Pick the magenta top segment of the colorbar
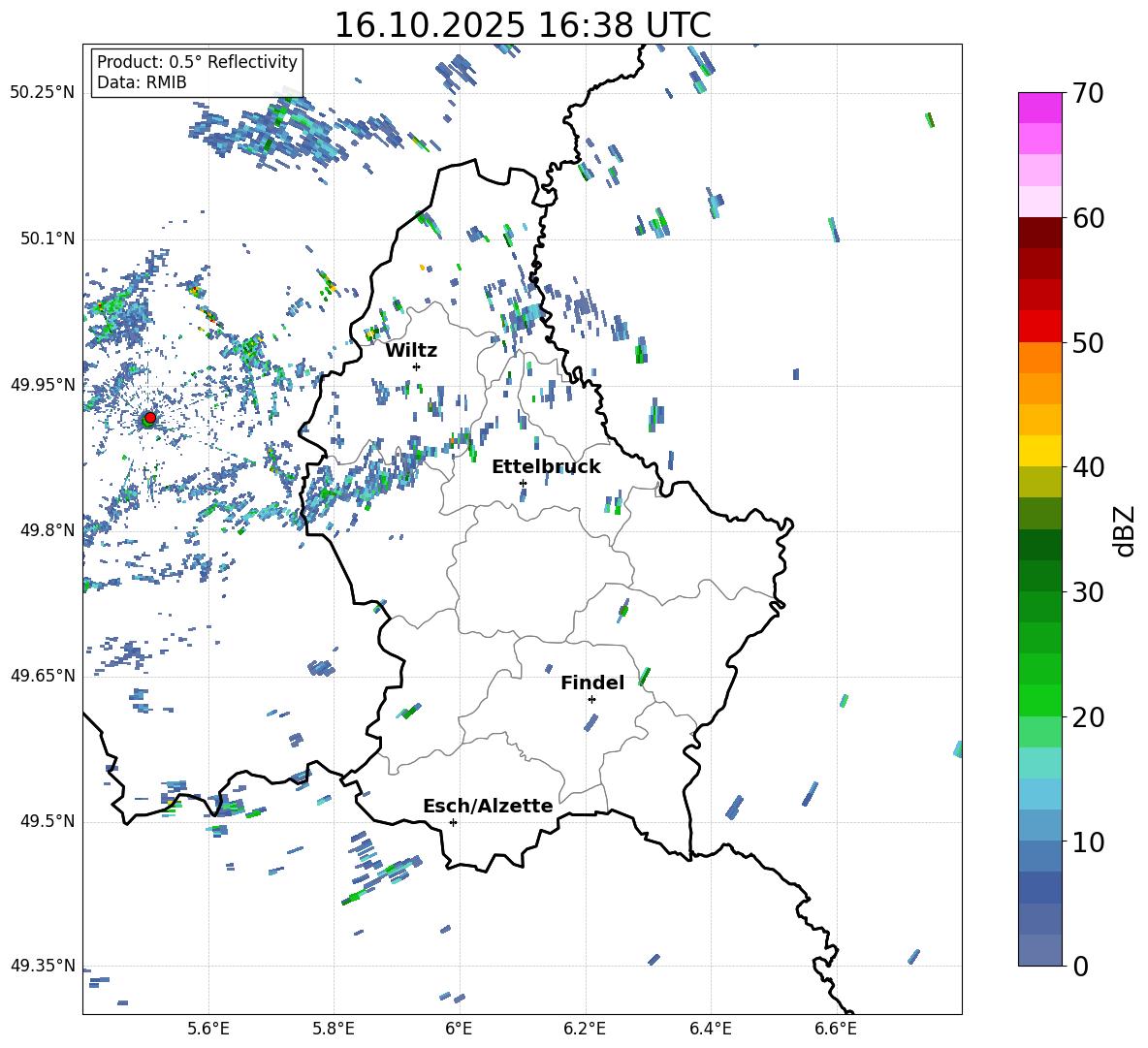 click(x=1040, y=108)
